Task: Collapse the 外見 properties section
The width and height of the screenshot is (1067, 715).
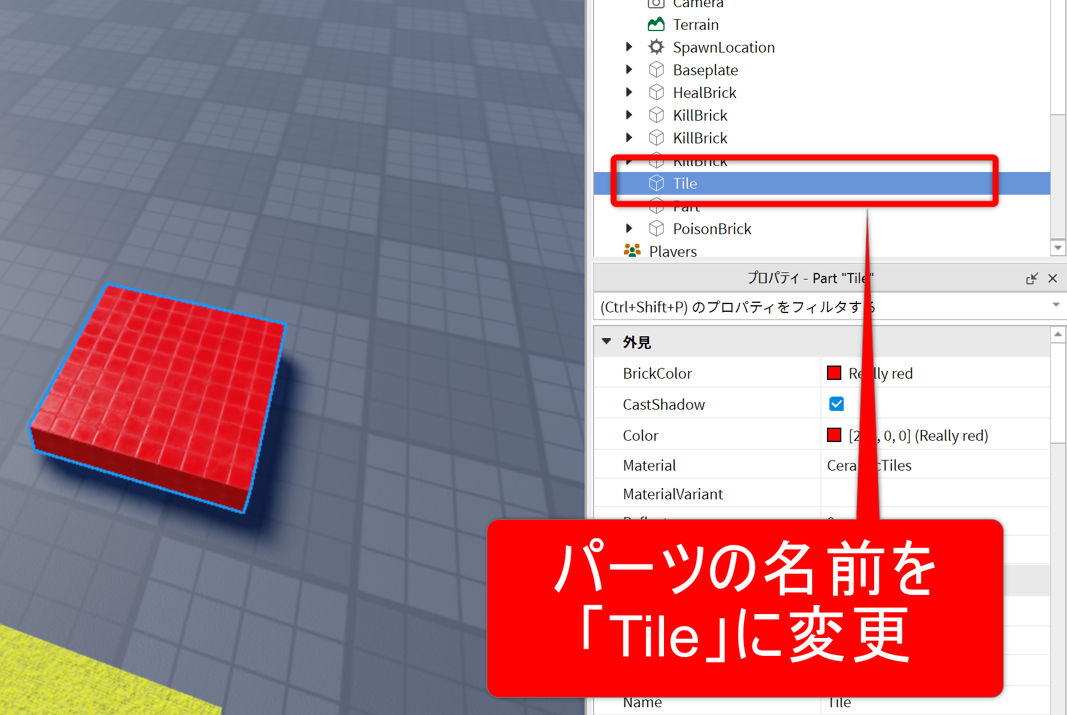Action: 607,342
